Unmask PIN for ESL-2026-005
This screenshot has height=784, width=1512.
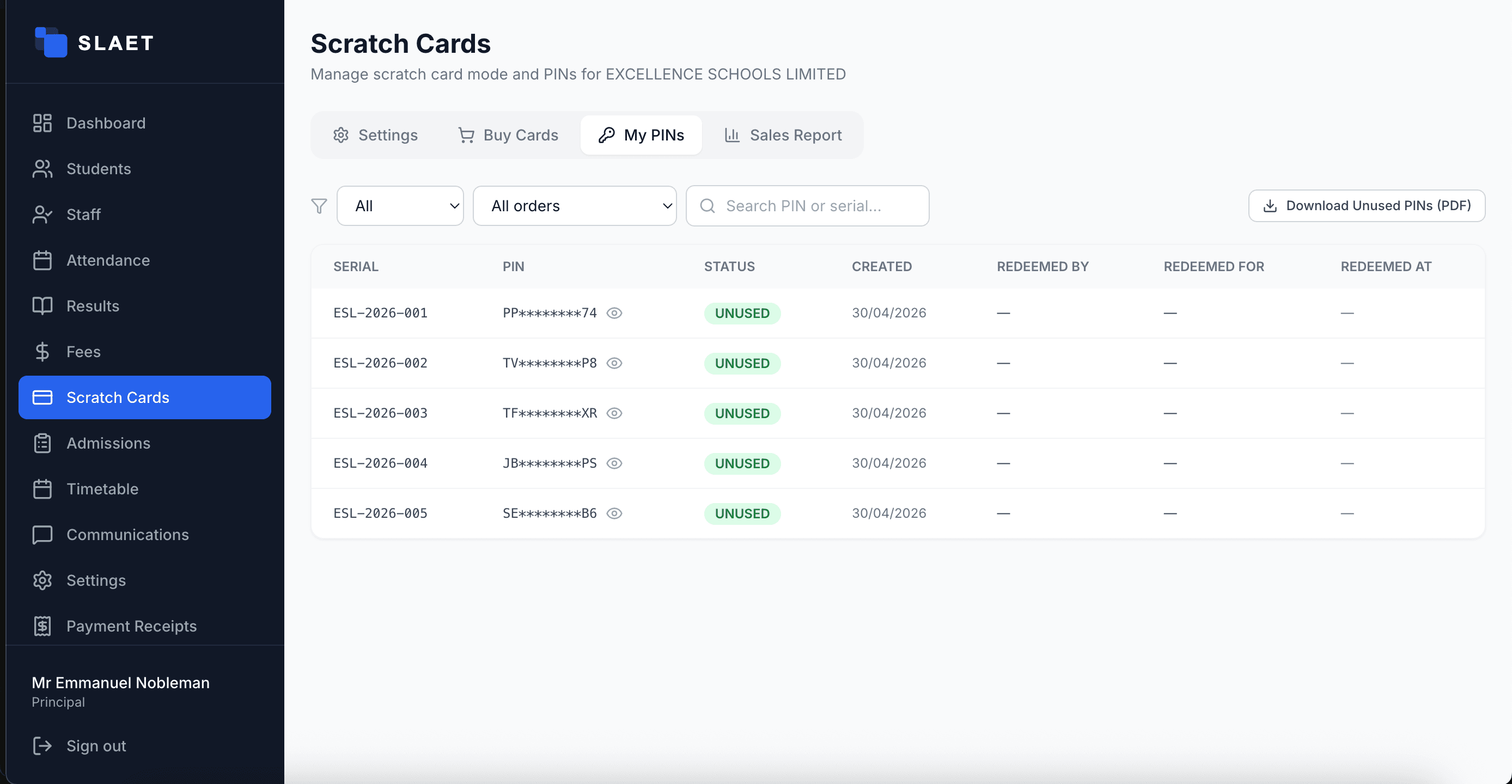coord(614,513)
